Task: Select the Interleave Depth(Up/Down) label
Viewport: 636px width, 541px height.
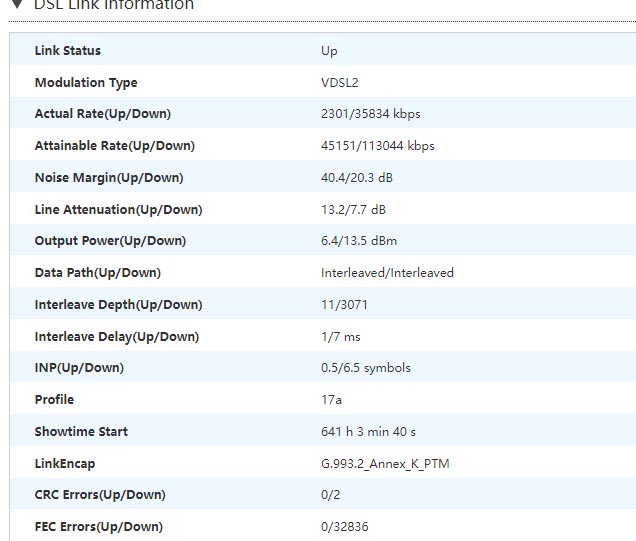Action: click(x=118, y=305)
